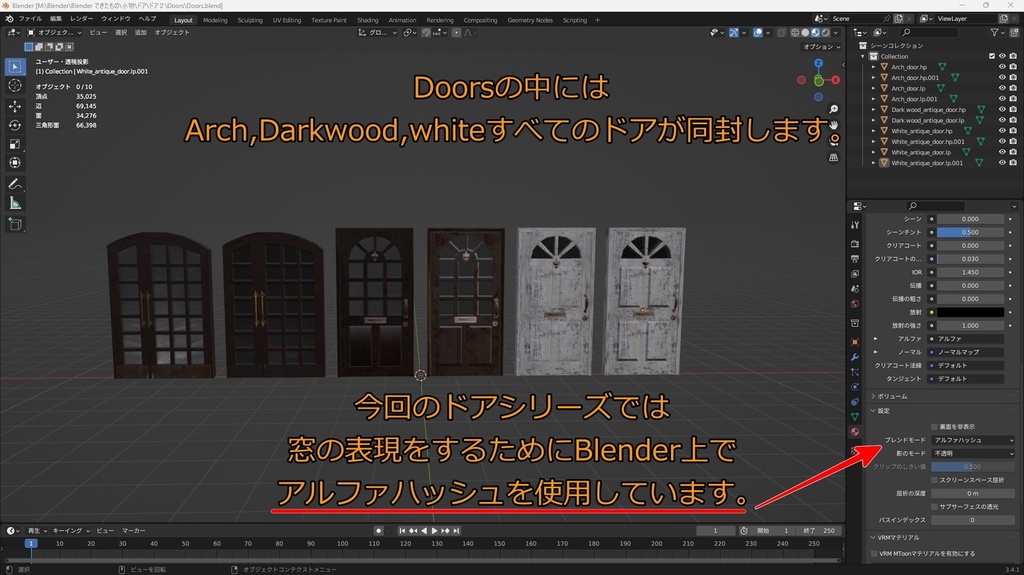The height and width of the screenshot is (575, 1024).
Task: Open the Output properties tab
Action: click(x=855, y=259)
